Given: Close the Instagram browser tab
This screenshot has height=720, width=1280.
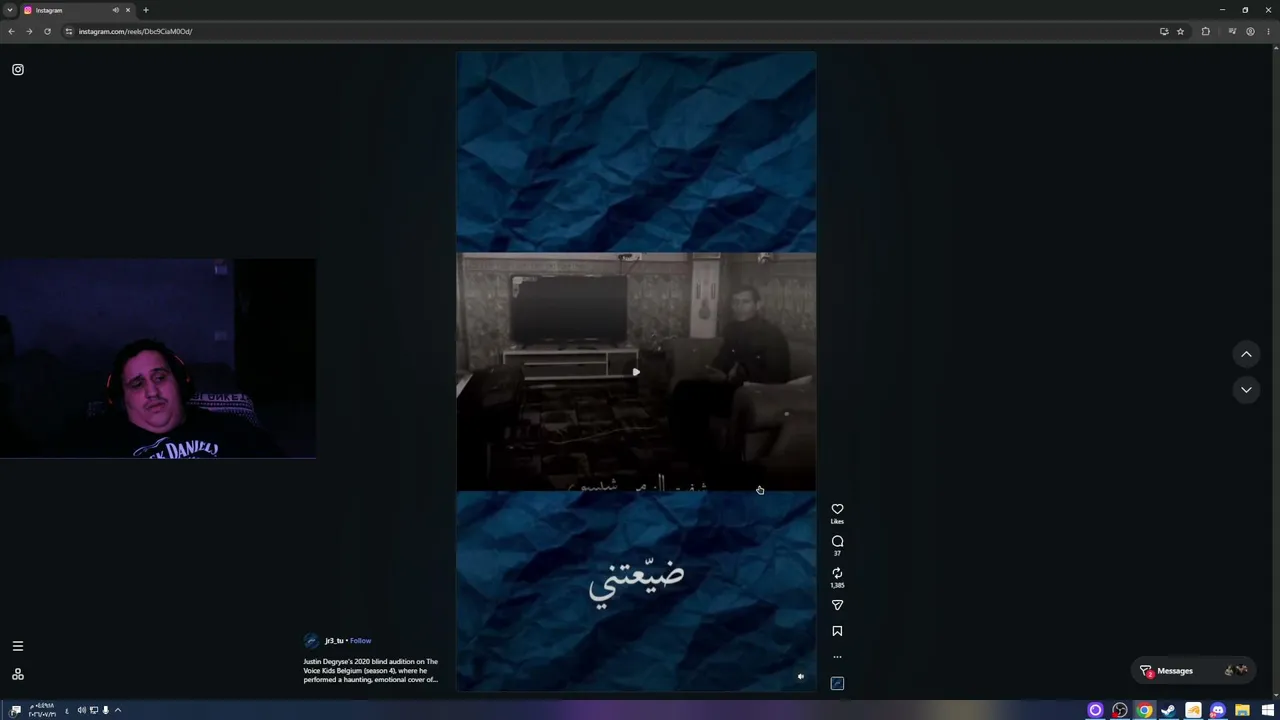Looking at the screenshot, I should pos(128,10).
